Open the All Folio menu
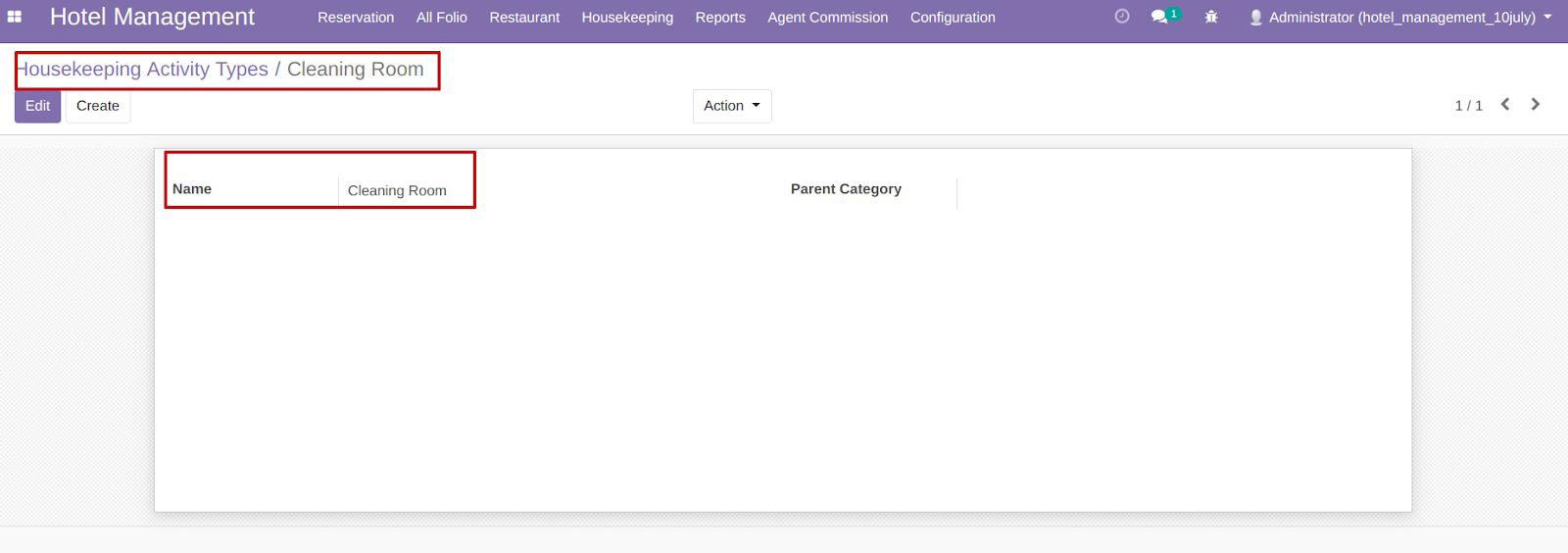Viewport: 1568px width, 553px height. tap(441, 18)
